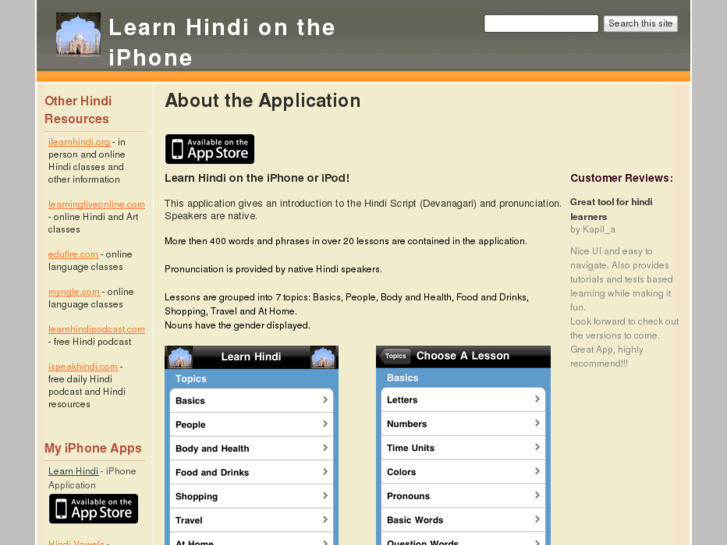Select the Body and Health row label
This screenshot has height=545, width=727.
tap(212, 449)
